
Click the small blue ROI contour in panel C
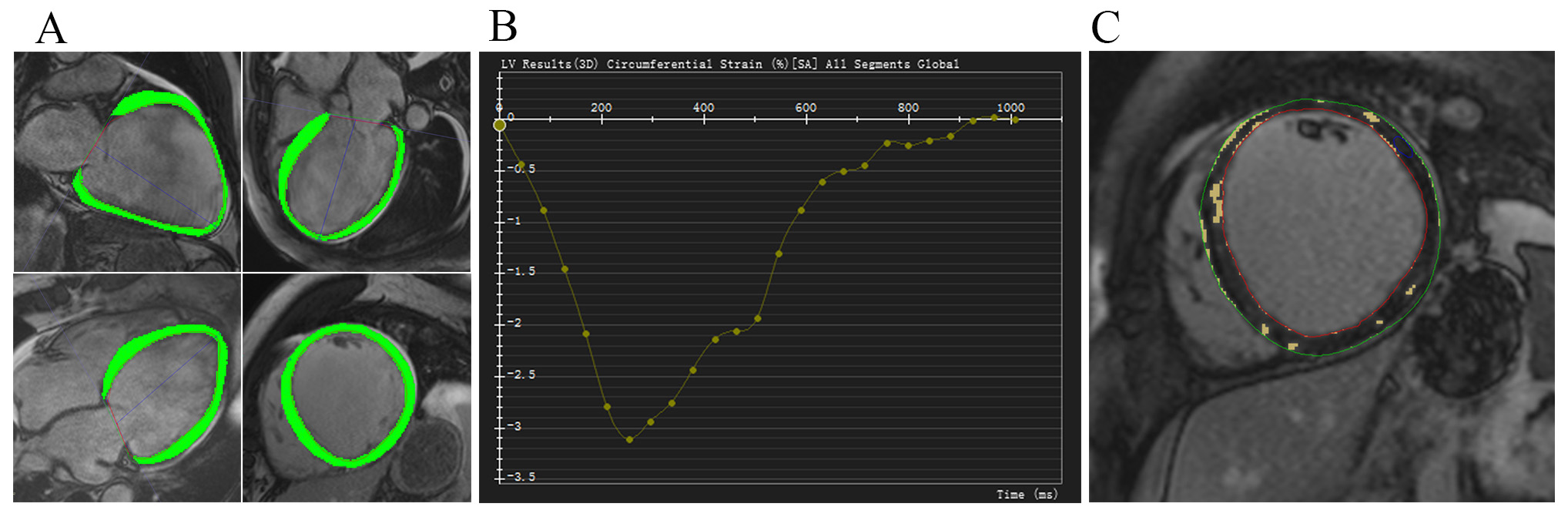pyautogui.click(x=1403, y=146)
